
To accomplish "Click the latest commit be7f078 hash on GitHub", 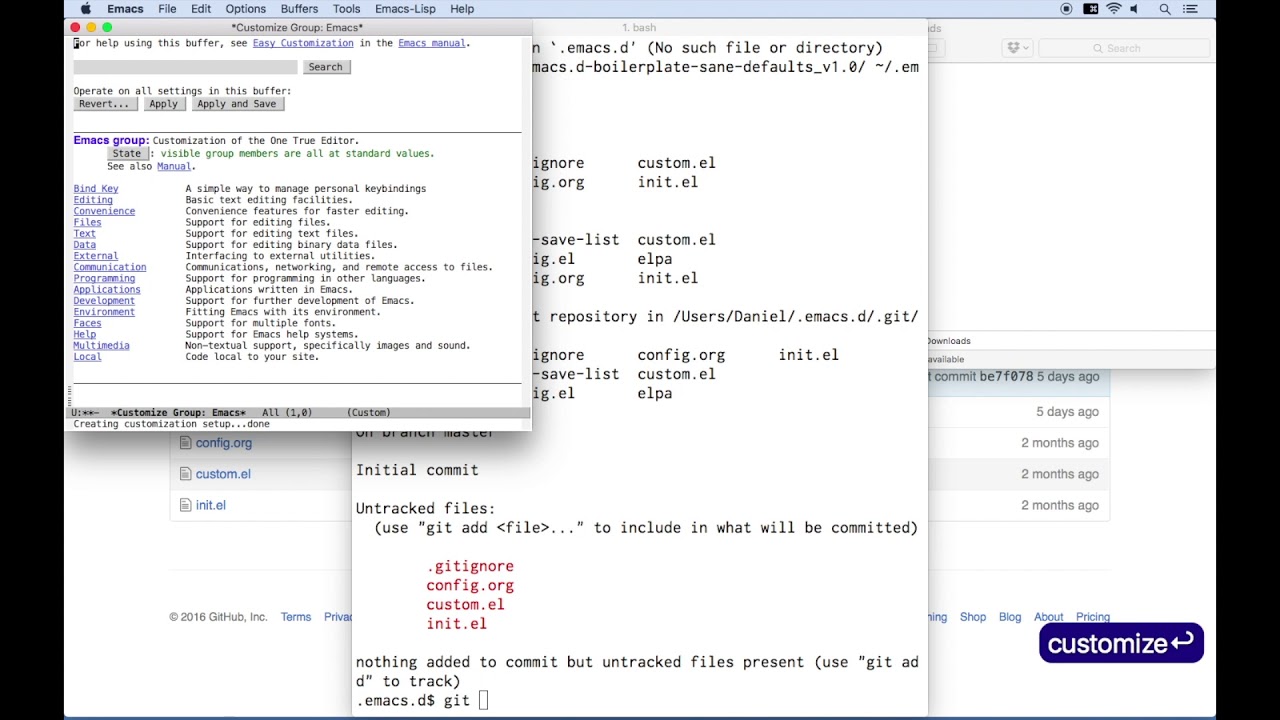I will click(x=1006, y=377).
